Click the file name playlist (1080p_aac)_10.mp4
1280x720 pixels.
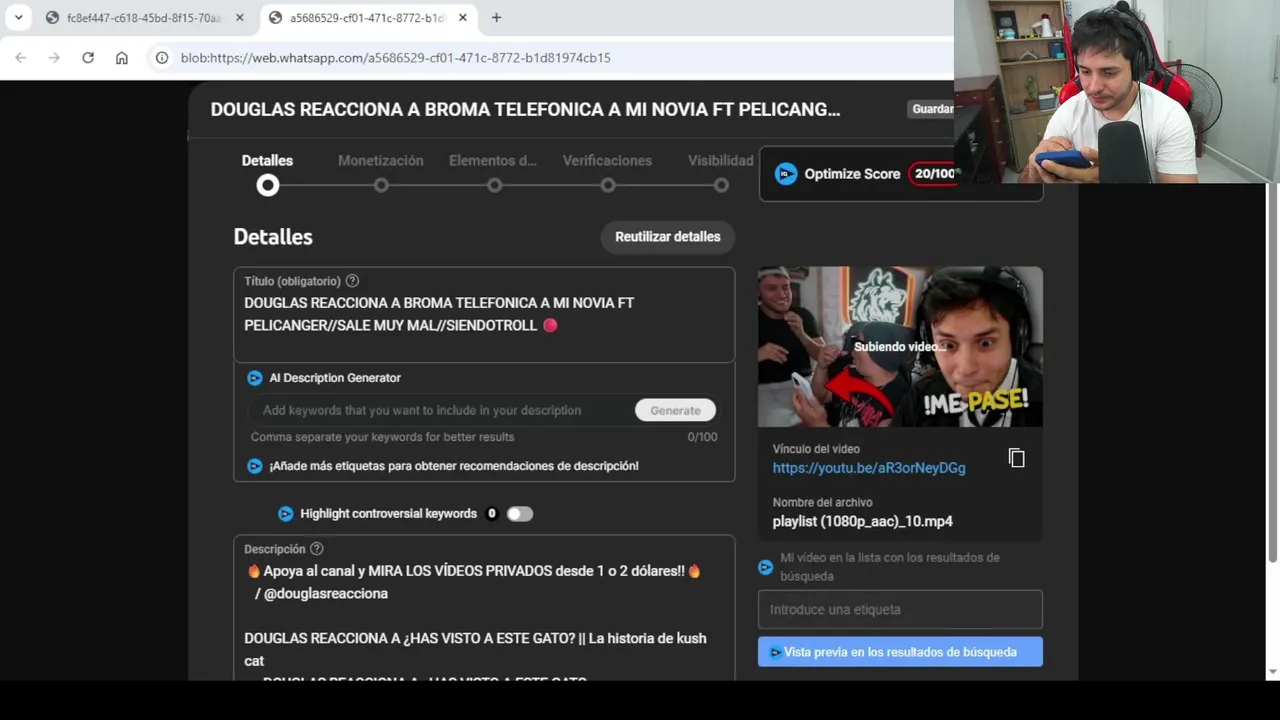862,521
